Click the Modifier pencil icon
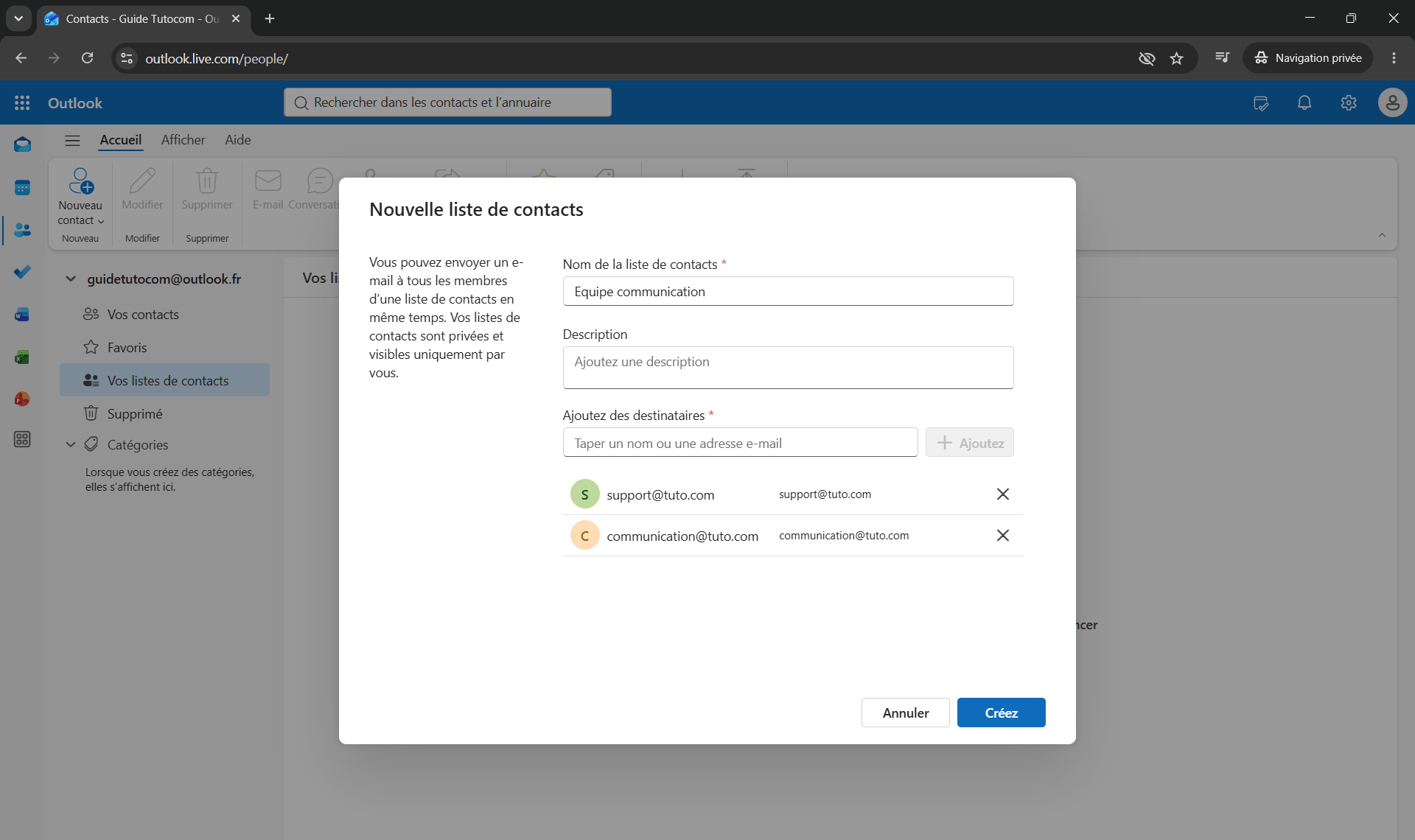The image size is (1415, 840). (142, 181)
